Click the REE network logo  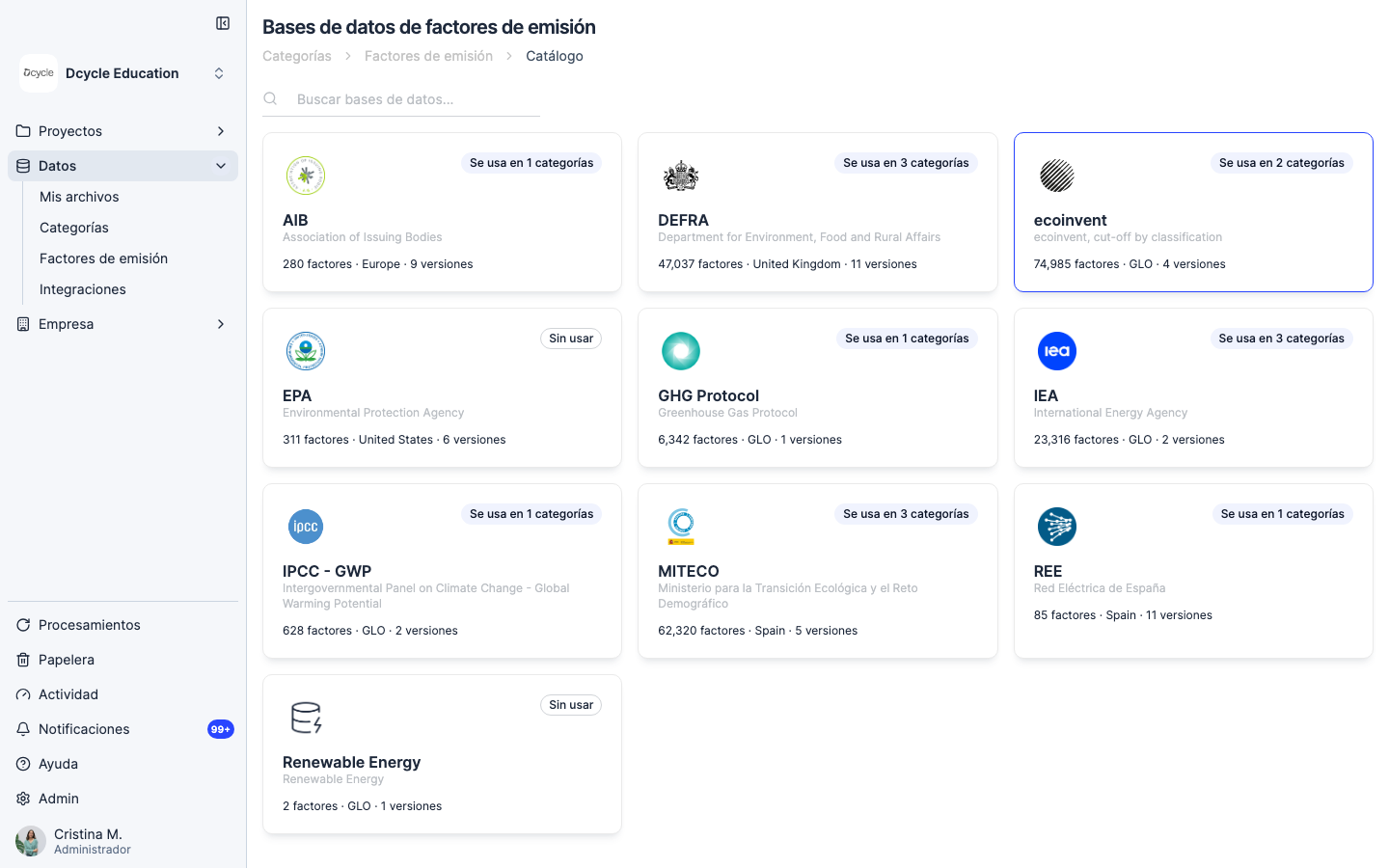[1057, 527]
